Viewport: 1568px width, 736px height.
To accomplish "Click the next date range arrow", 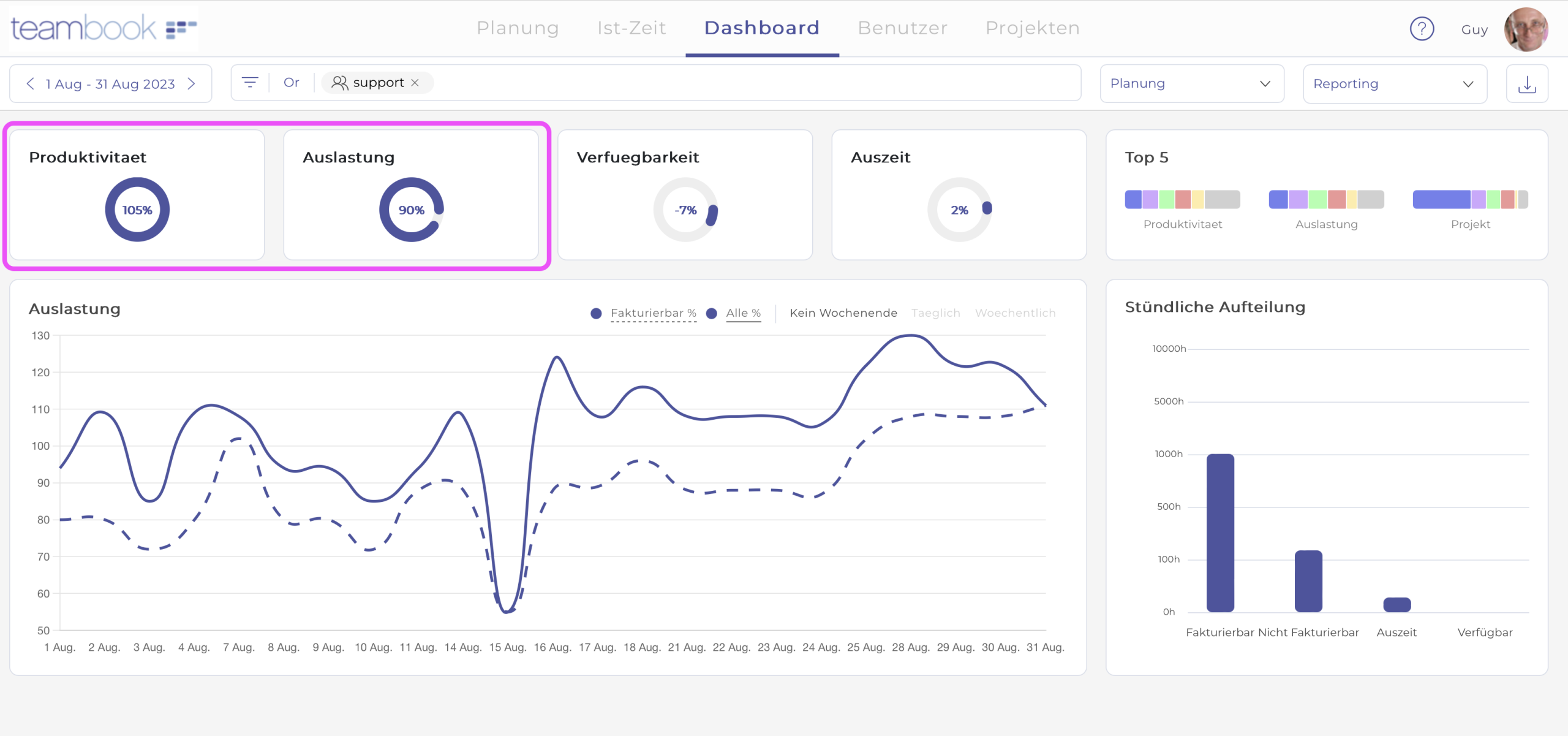I will coord(192,83).
